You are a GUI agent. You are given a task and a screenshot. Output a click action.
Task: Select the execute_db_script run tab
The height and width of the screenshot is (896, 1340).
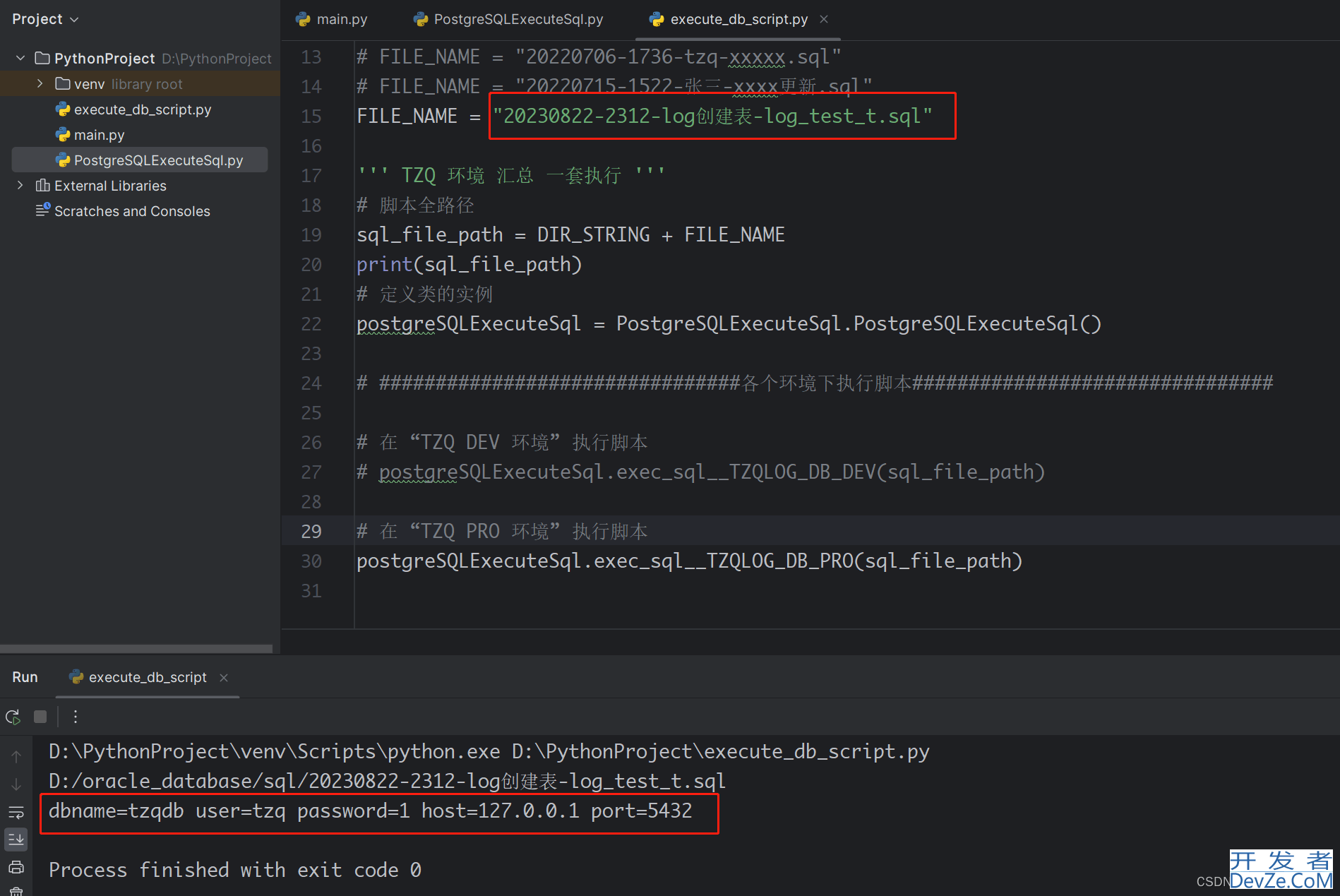(148, 677)
